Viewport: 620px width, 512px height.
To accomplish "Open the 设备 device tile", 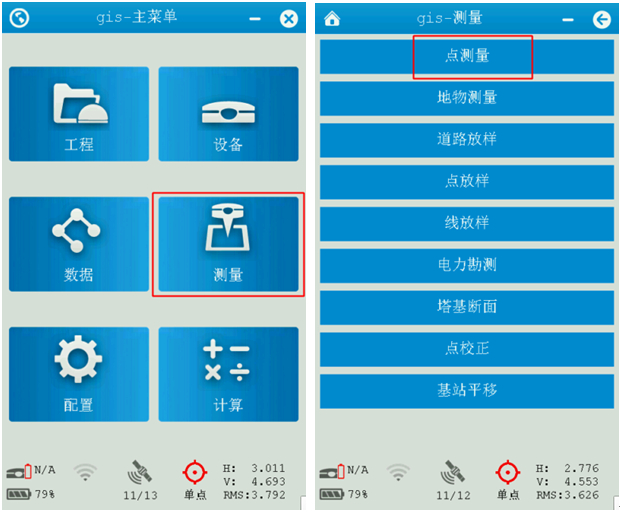I will point(229,114).
